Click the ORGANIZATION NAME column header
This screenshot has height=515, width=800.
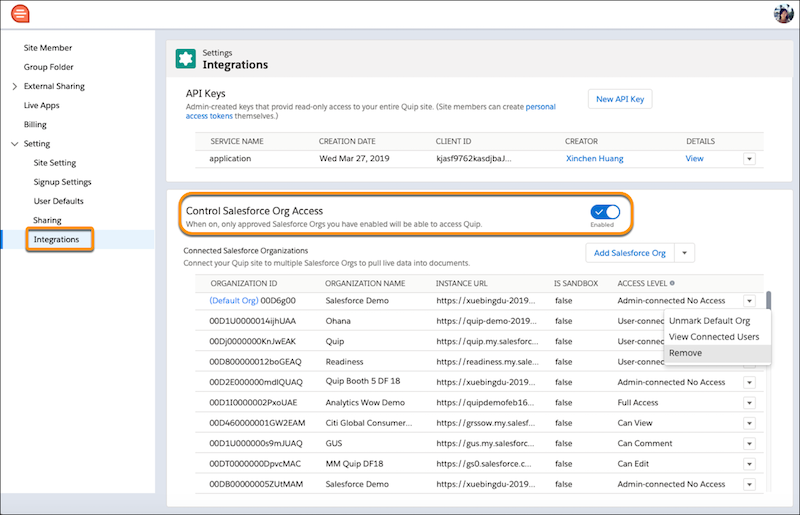tap(365, 283)
